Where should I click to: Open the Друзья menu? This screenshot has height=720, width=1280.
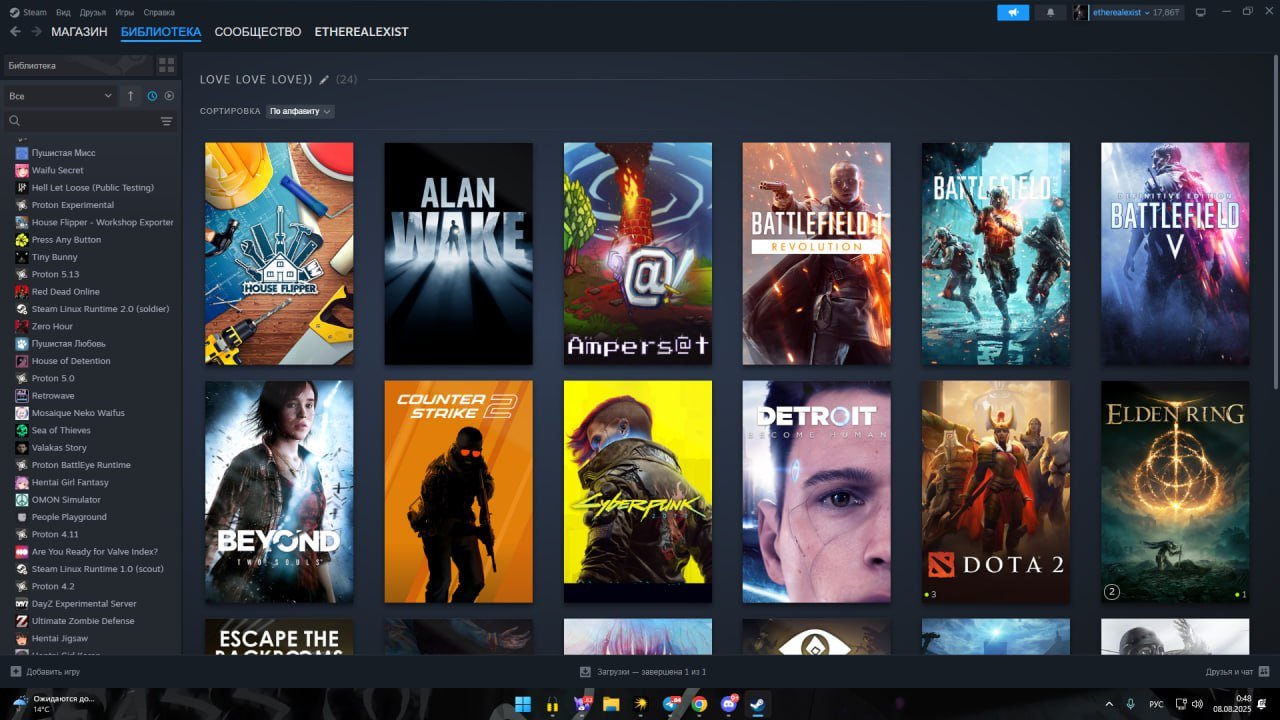(x=93, y=12)
